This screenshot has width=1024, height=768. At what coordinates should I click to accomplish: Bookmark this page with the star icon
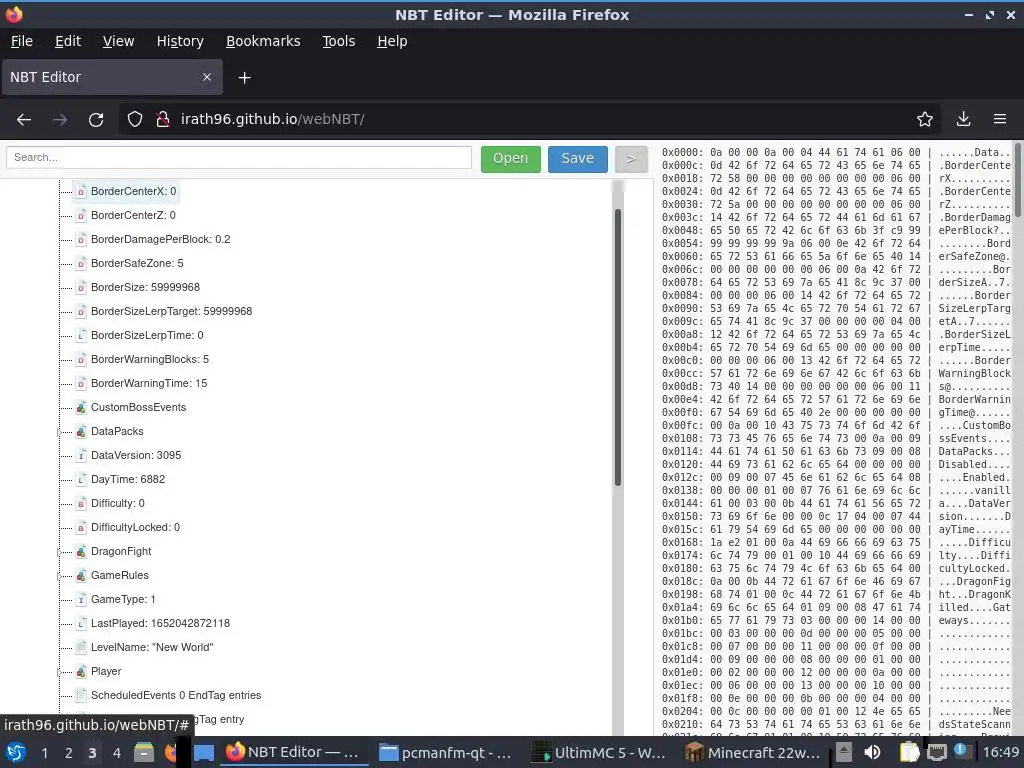[x=925, y=120]
